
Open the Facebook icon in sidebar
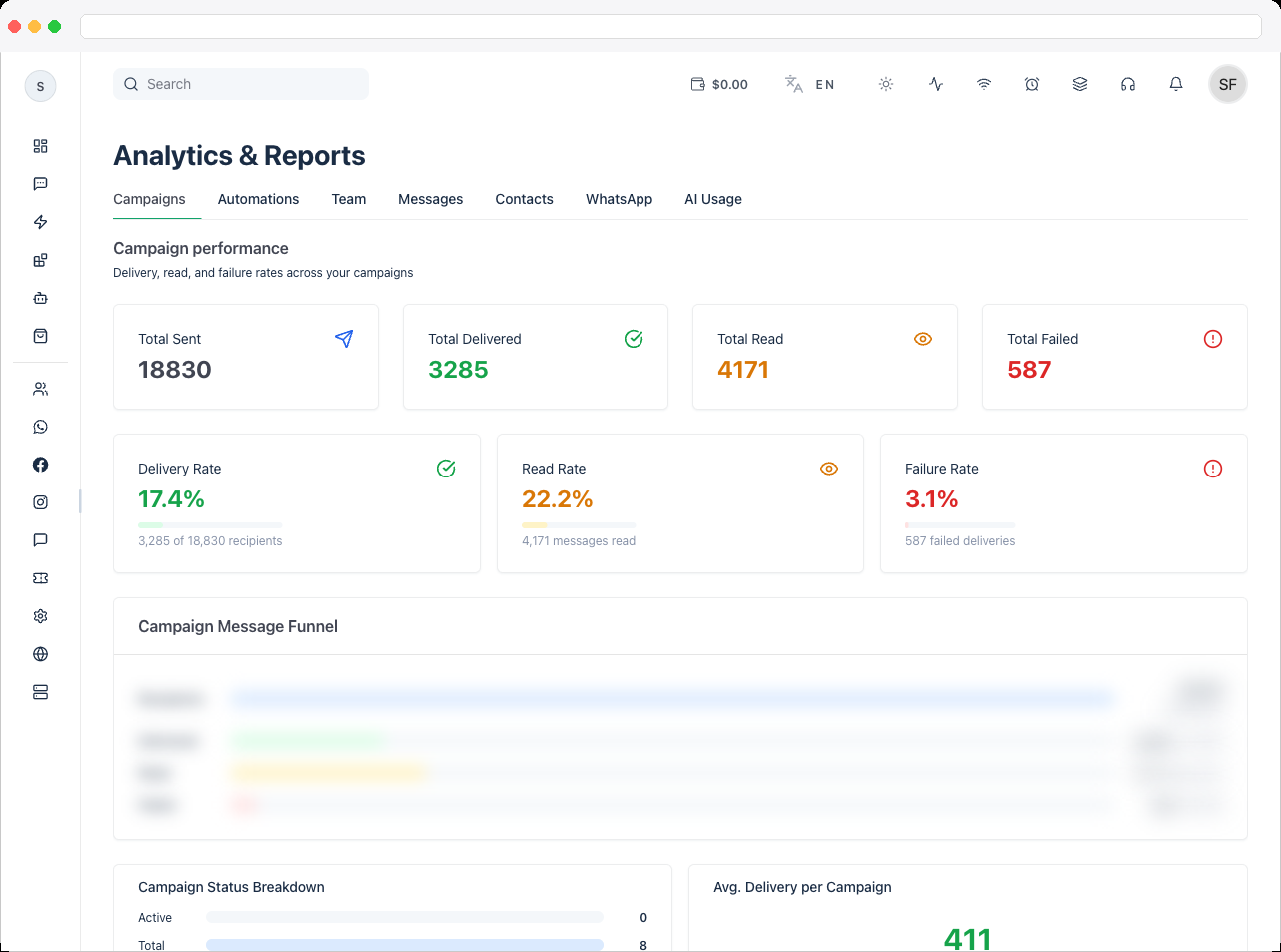pos(40,465)
